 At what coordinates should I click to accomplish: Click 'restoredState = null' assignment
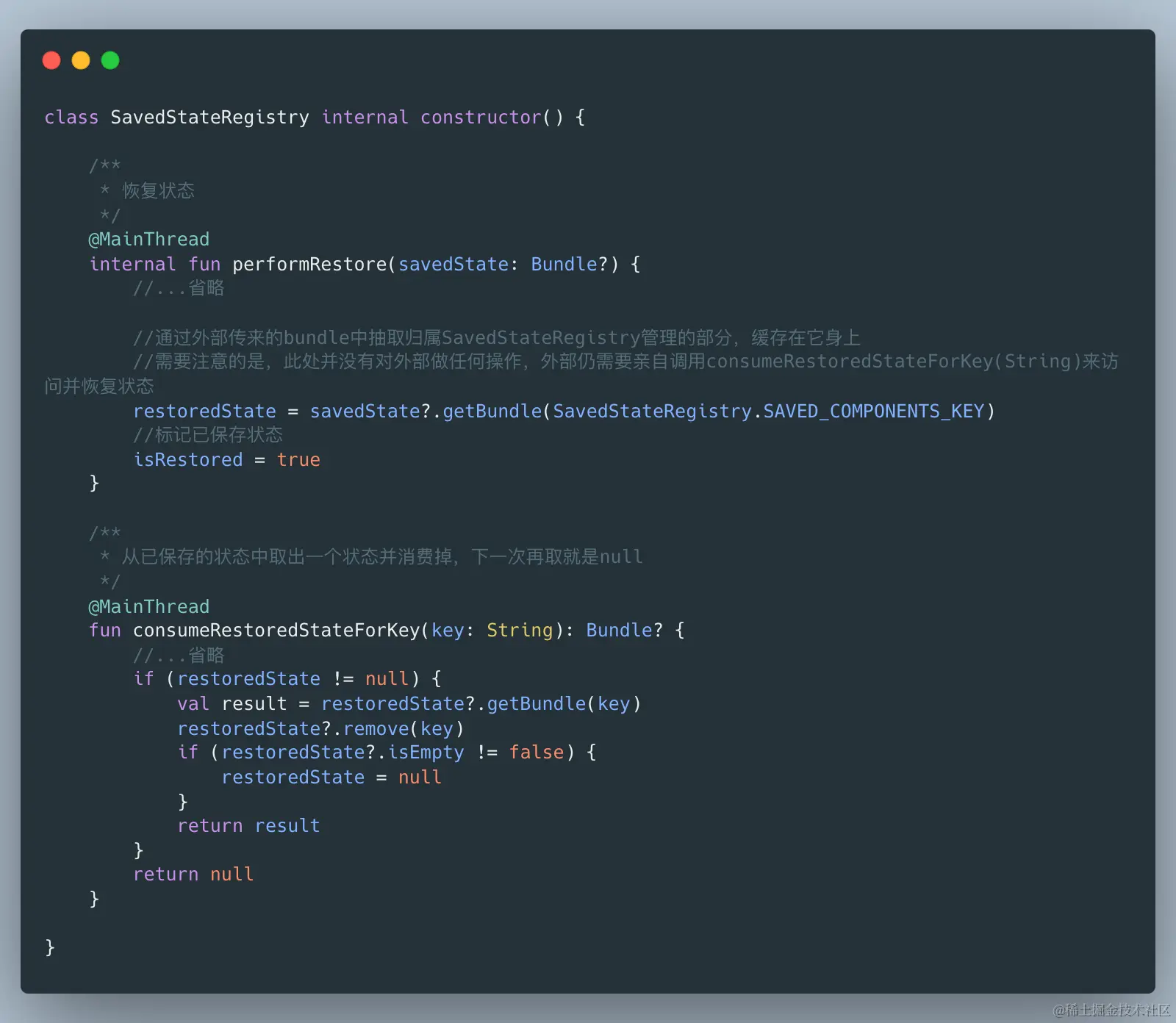331,778
